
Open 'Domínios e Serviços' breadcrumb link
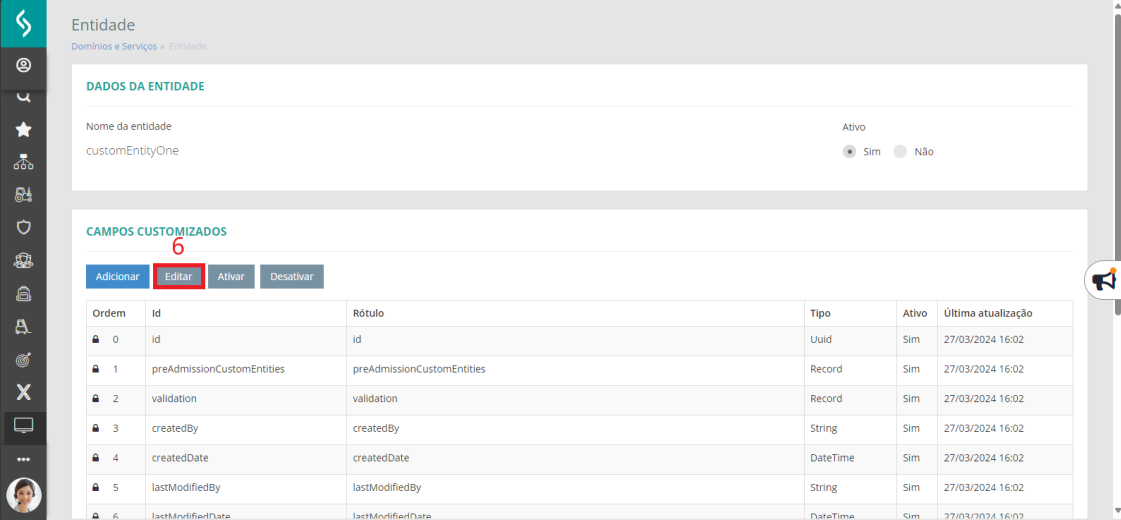click(x=114, y=46)
